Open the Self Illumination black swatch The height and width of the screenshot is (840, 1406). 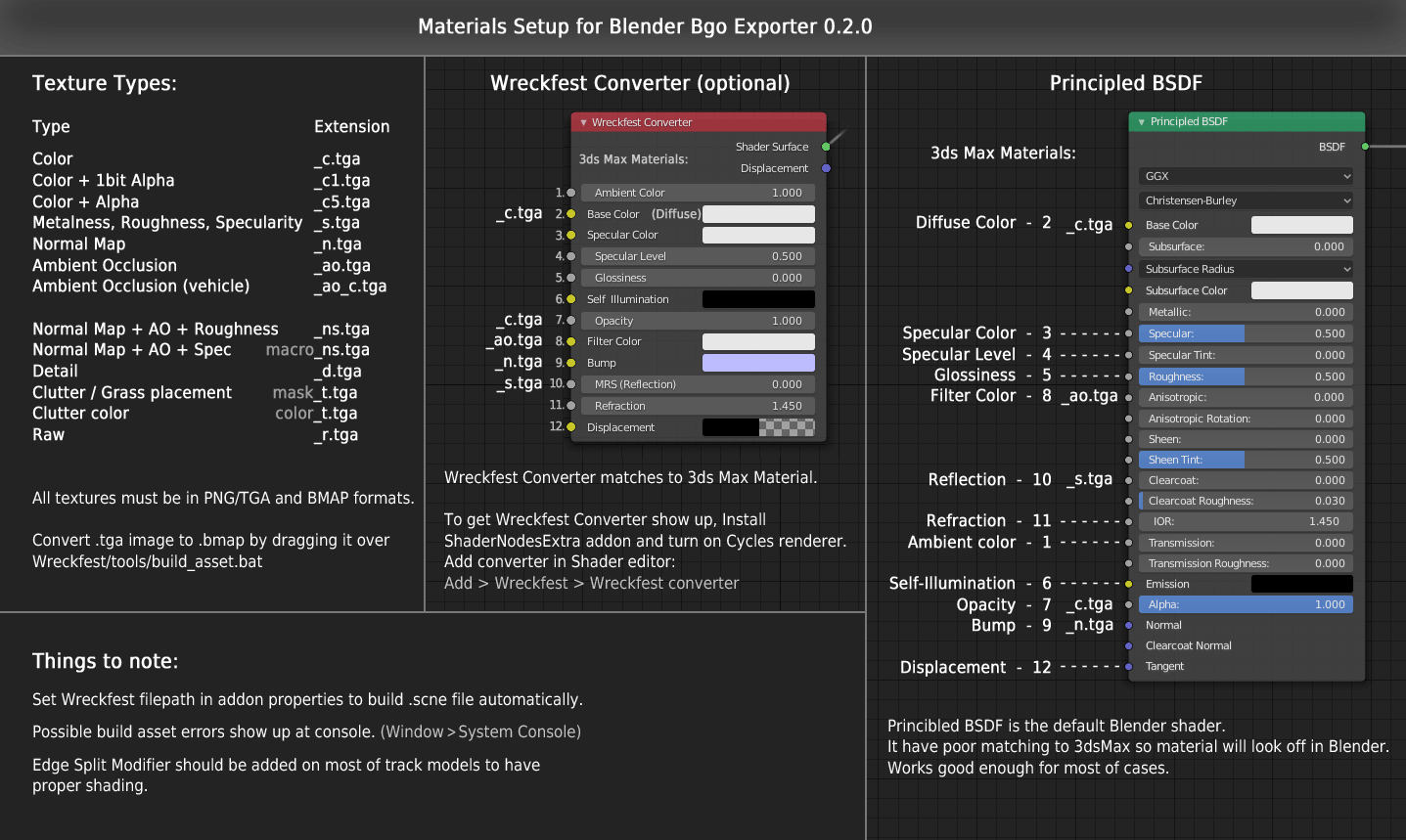click(x=758, y=299)
